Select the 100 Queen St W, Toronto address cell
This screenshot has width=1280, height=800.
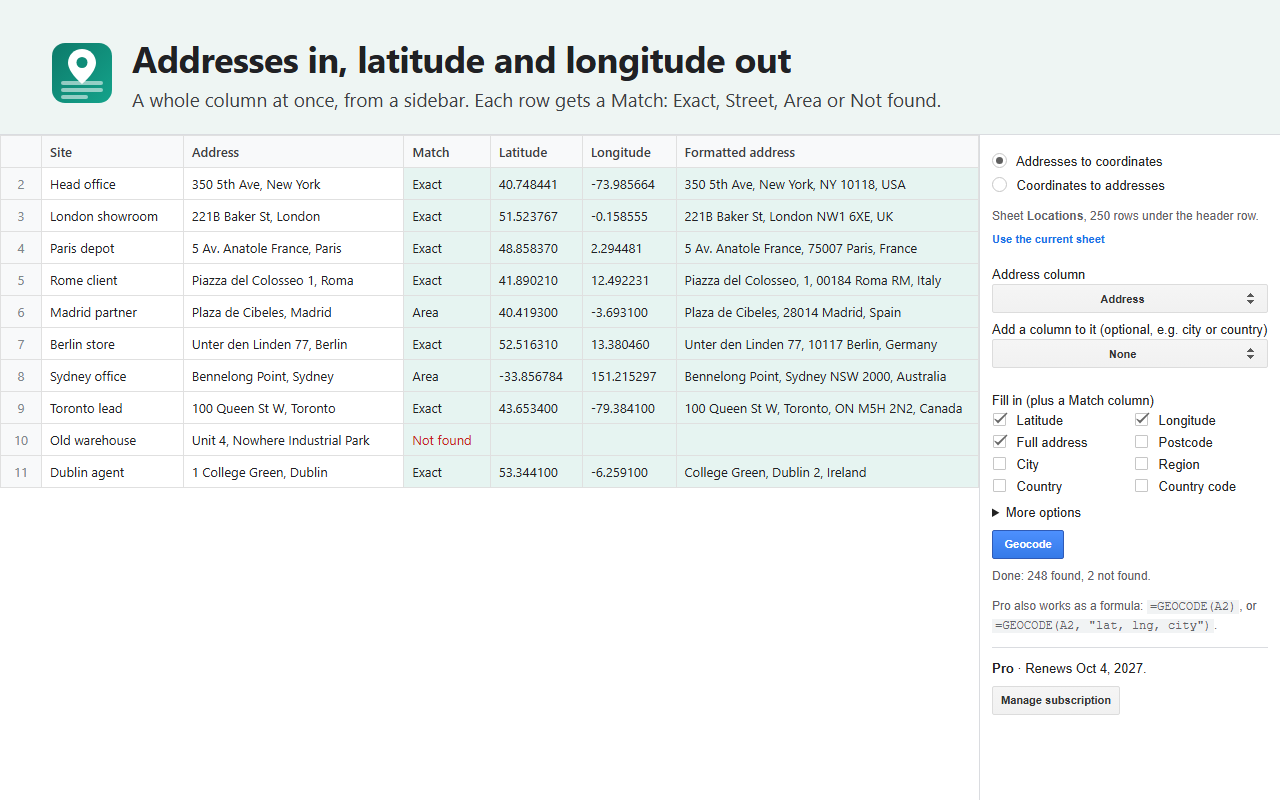click(293, 408)
